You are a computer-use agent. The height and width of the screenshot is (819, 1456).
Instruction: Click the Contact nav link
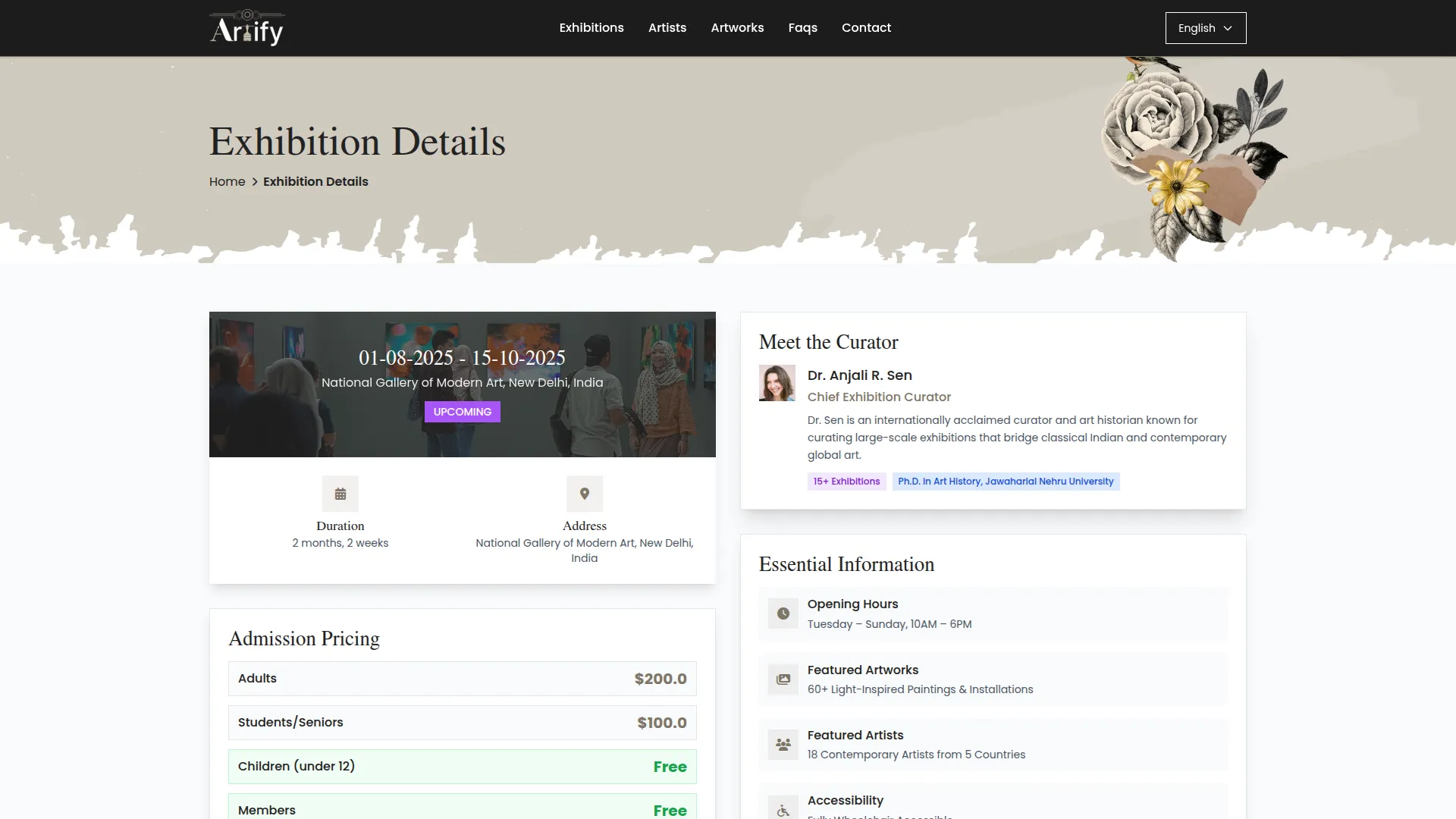pos(866,28)
